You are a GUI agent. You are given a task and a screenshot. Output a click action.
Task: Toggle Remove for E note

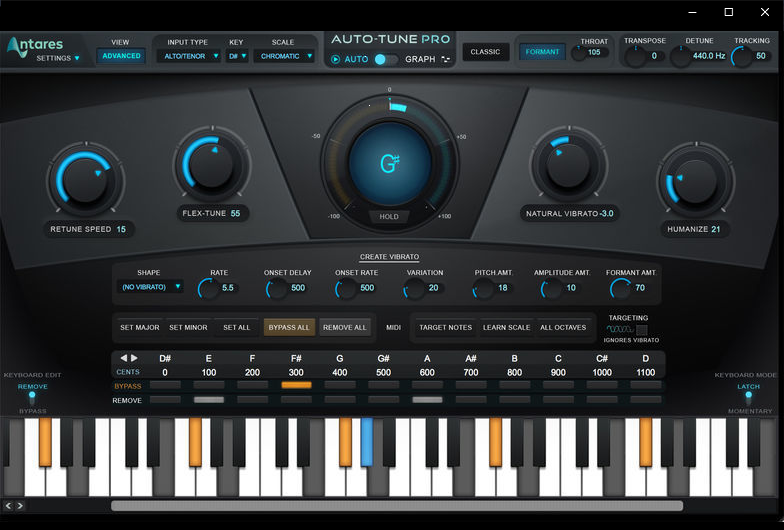click(x=208, y=400)
